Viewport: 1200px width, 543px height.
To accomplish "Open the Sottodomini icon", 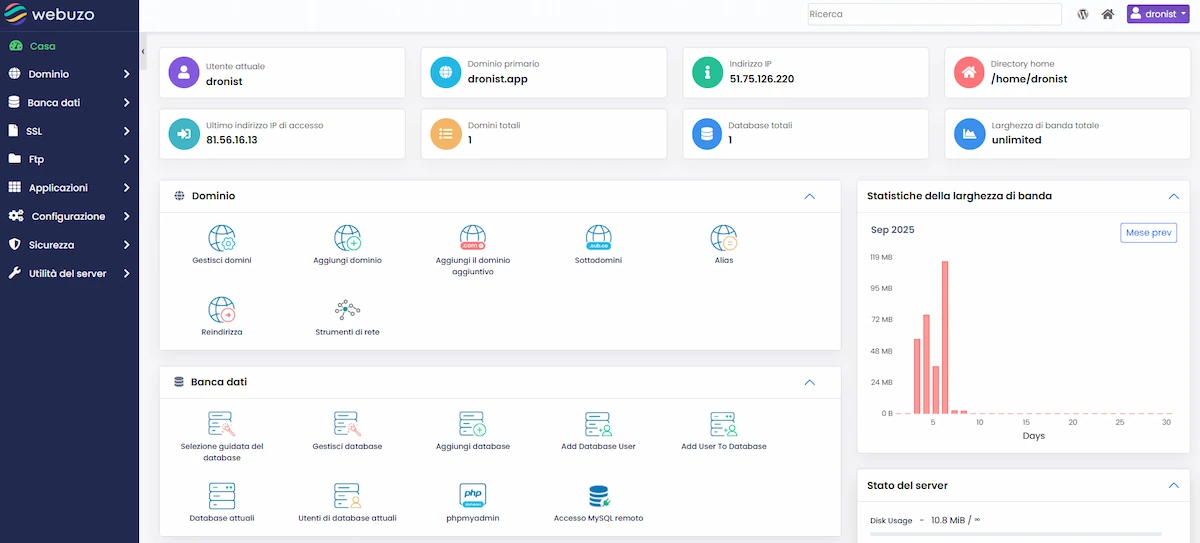I will (x=598, y=239).
